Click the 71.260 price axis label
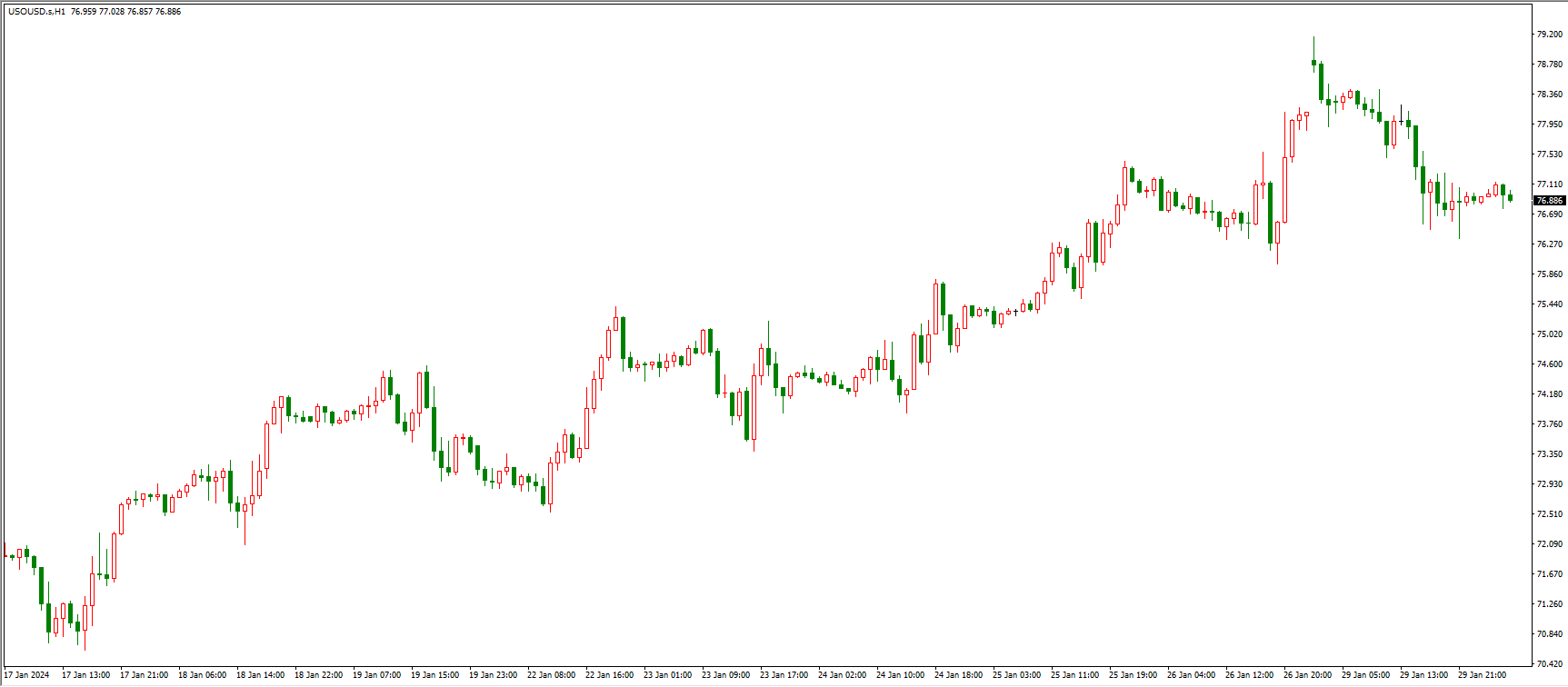 (x=1550, y=604)
